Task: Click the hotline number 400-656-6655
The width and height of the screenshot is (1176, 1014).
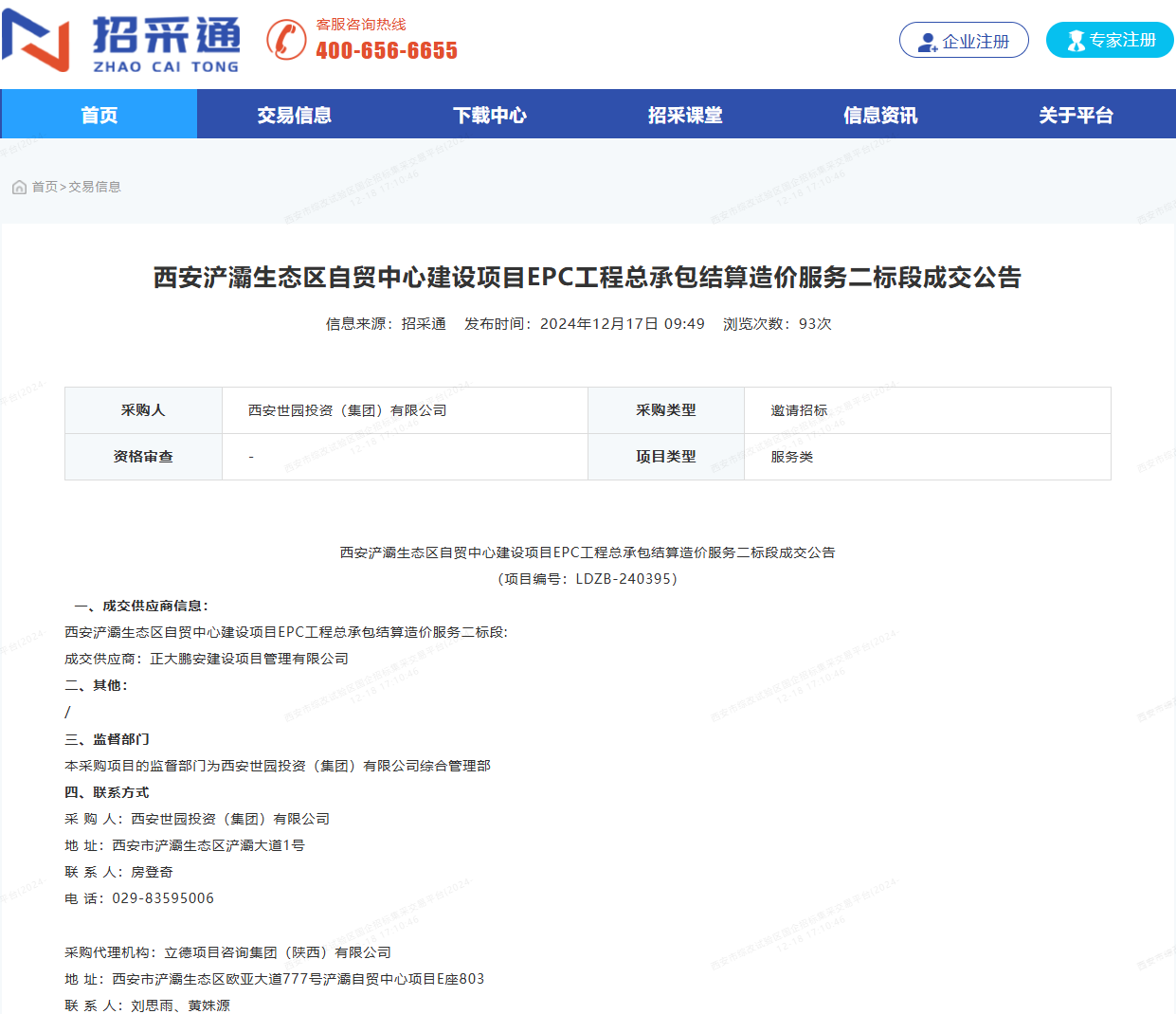Action: click(387, 51)
